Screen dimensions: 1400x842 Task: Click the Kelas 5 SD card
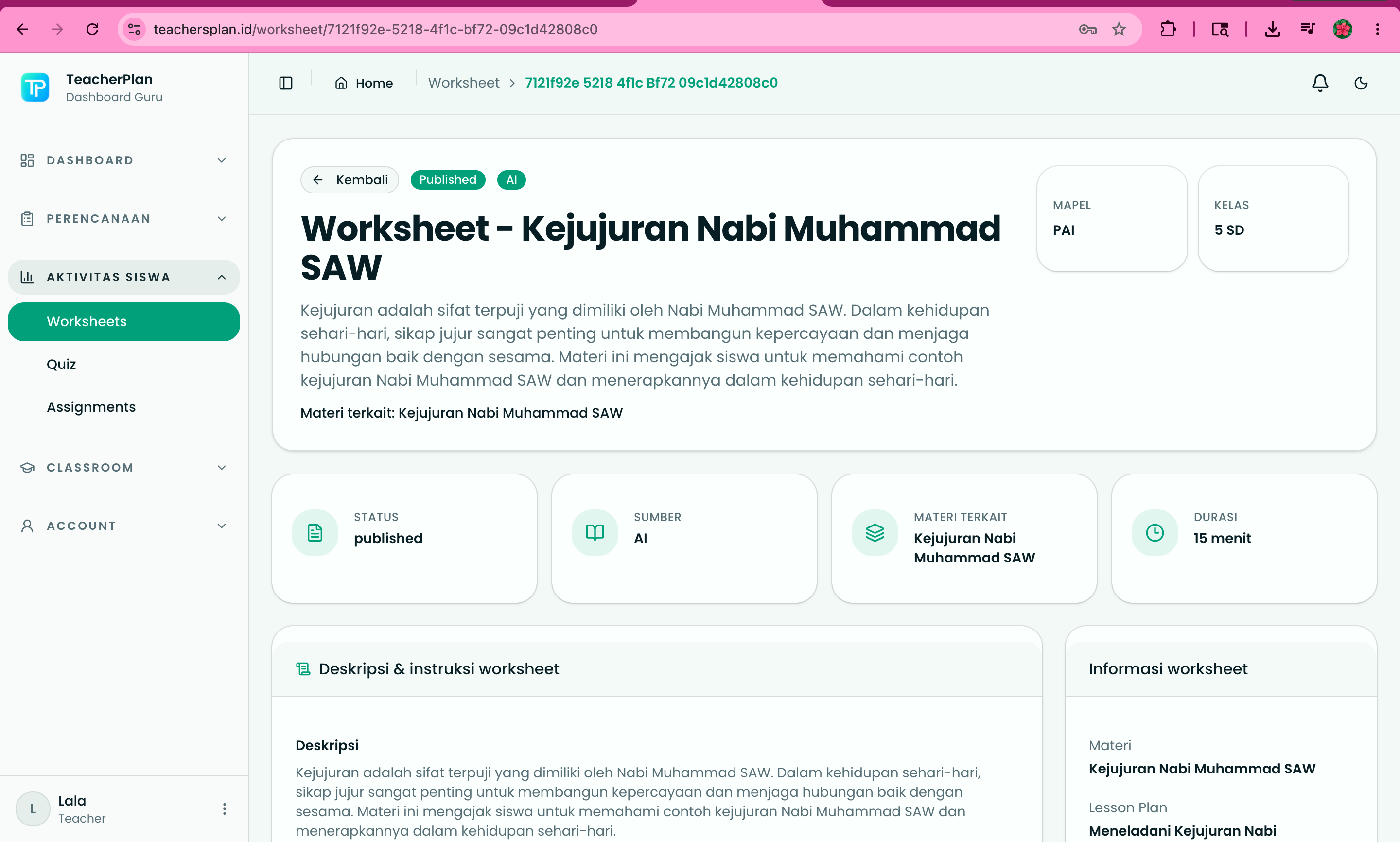[1273, 218]
